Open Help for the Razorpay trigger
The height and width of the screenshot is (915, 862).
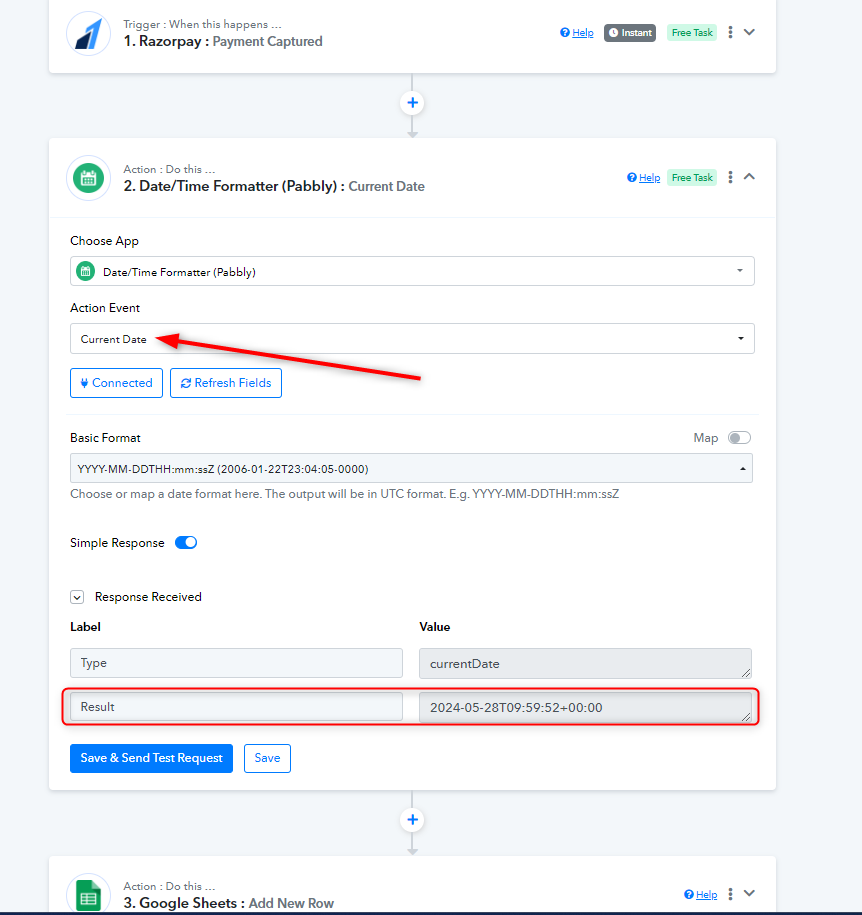(x=577, y=33)
